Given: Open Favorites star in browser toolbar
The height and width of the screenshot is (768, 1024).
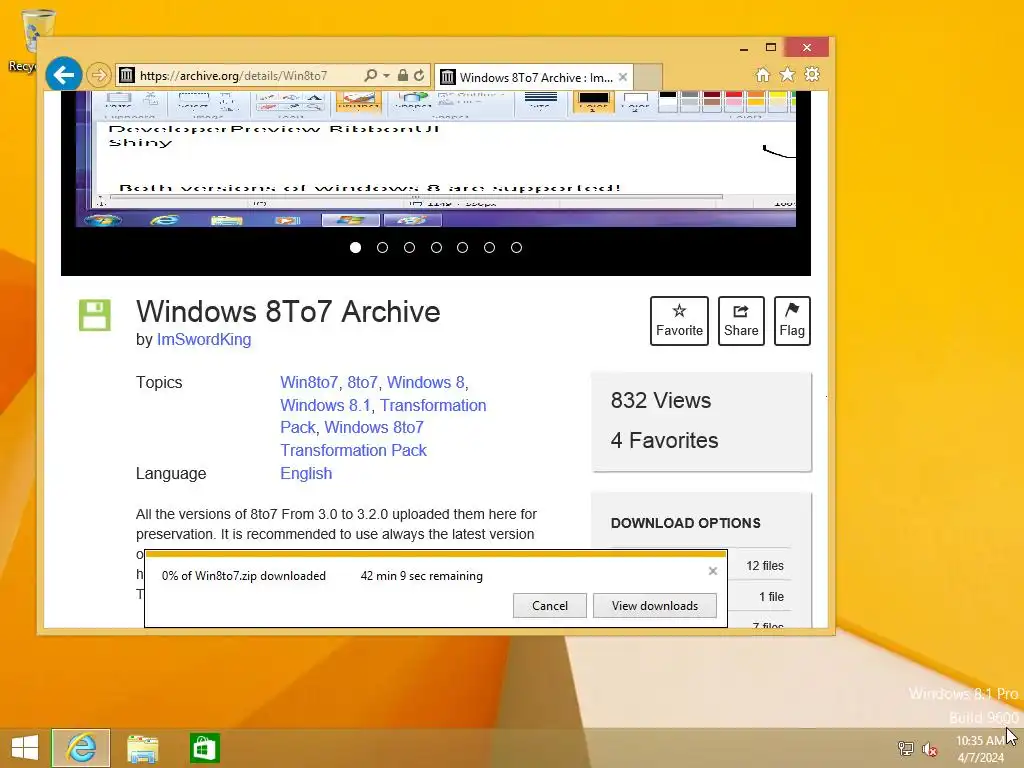Looking at the screenshot, I should [x=788, y=75].
